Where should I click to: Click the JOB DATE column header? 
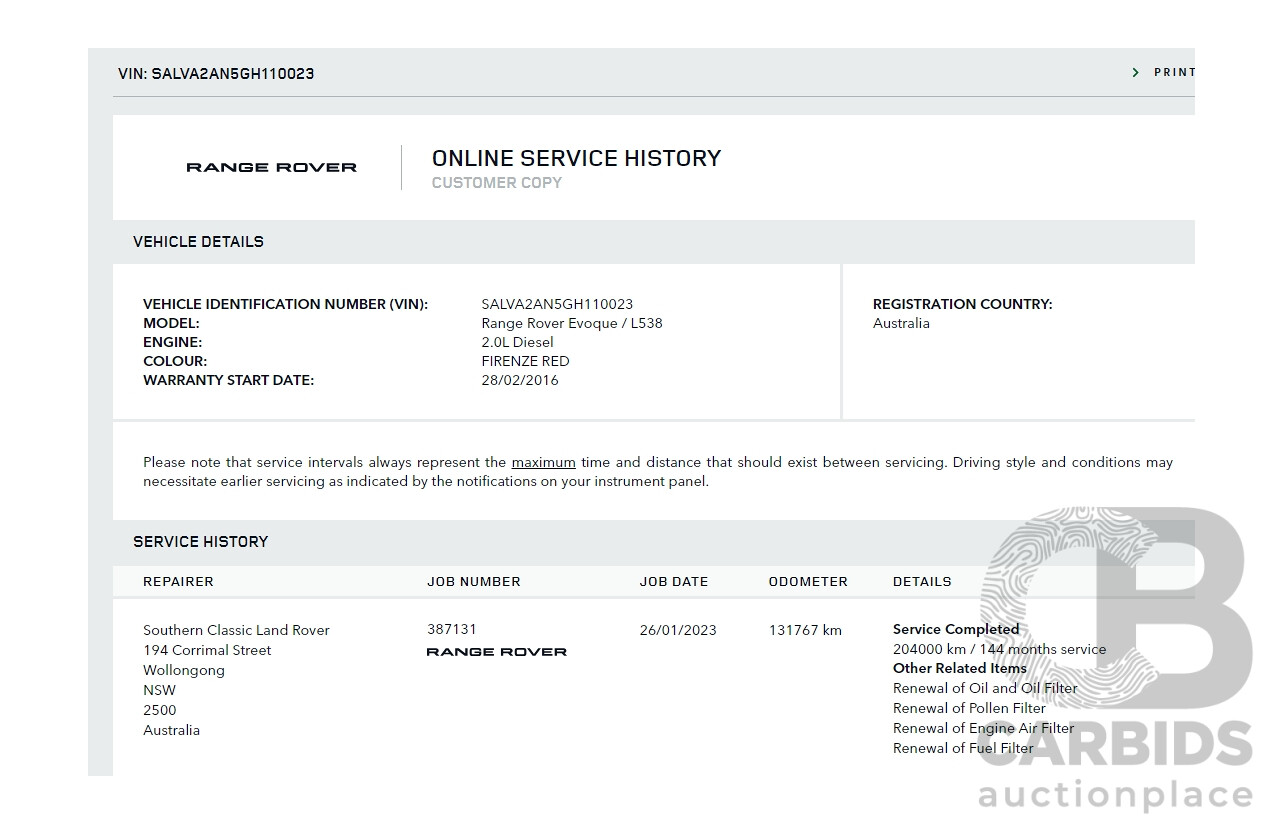click(x=673, y=581)
